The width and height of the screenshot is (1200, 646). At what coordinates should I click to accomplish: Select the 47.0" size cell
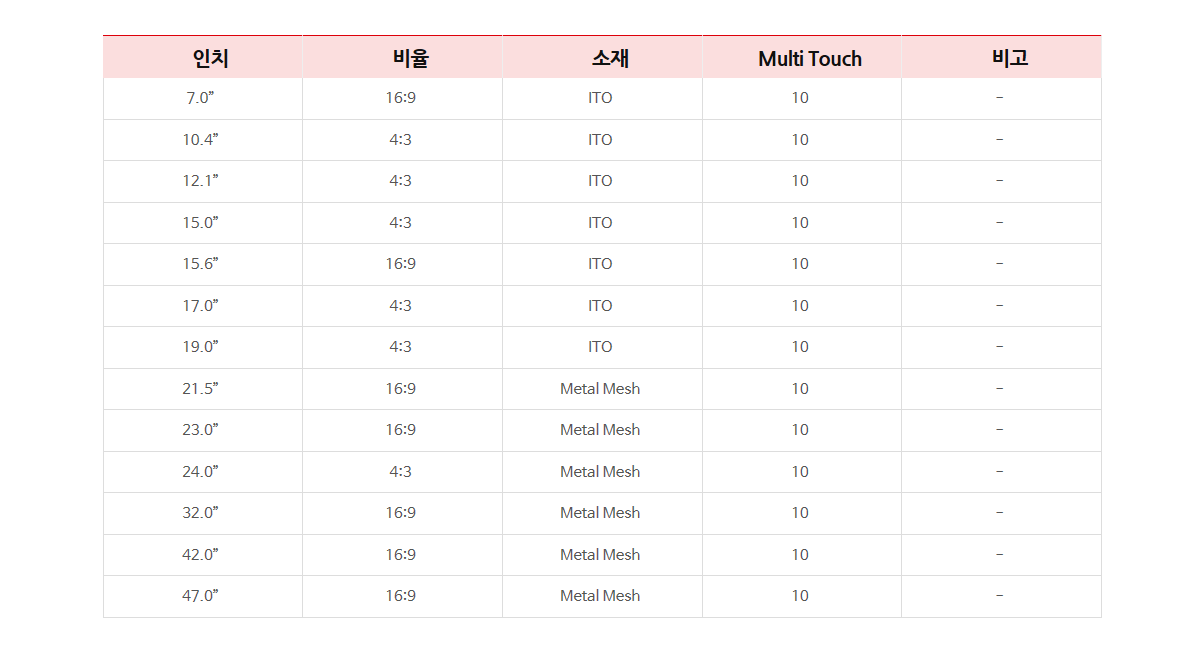click(203, 596)
